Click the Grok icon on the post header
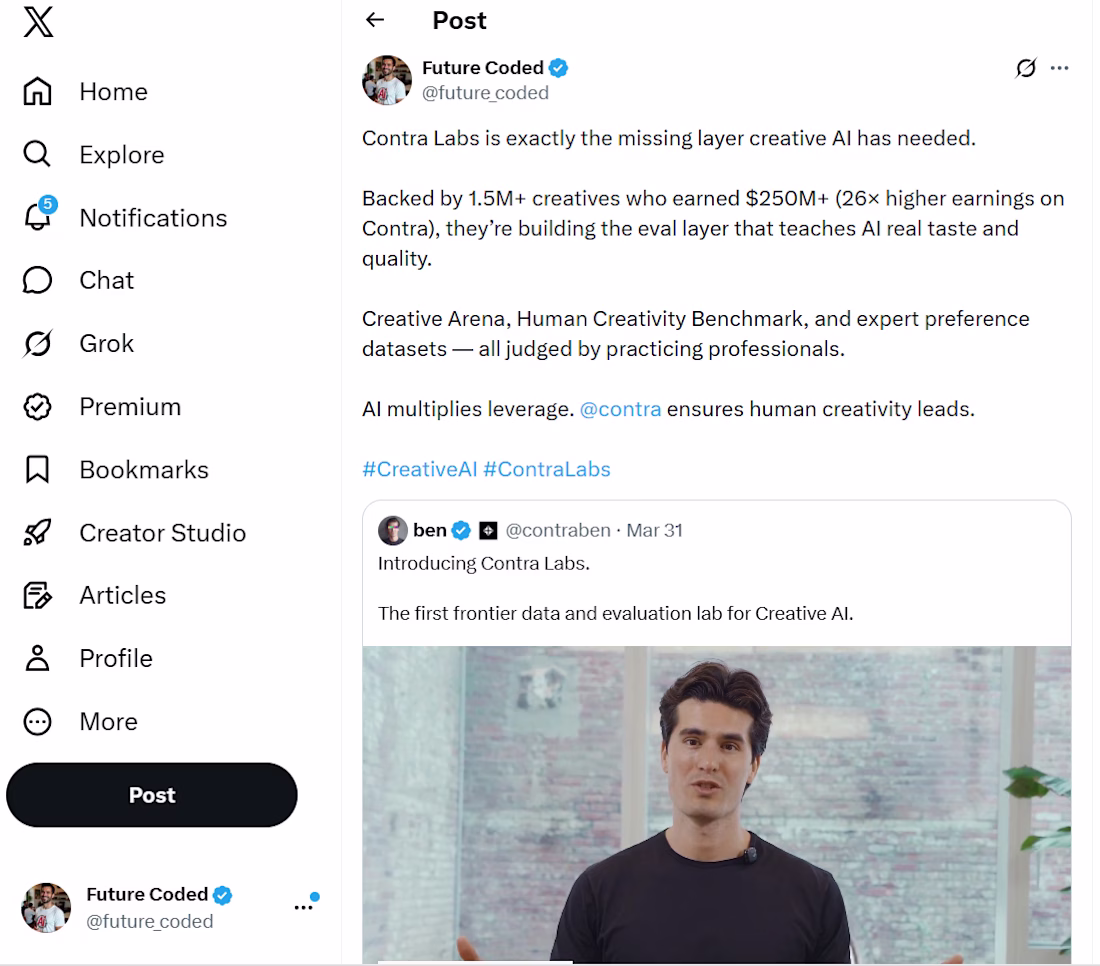1100x966 pixels. point(1025,68)
